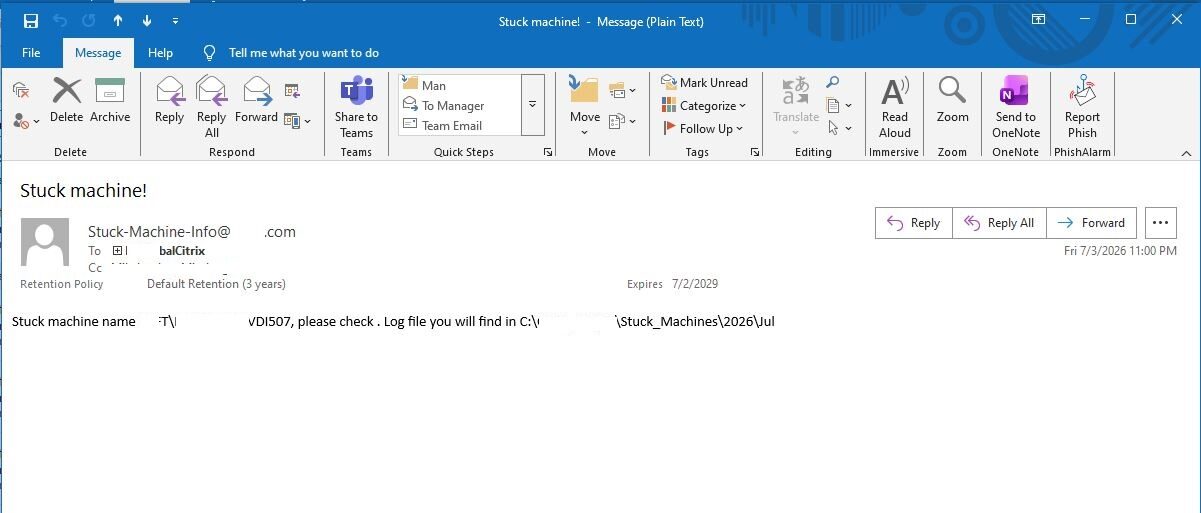1201x513 pixels.
Task: Open the Move folder dropdown
Action: (585, 107)
